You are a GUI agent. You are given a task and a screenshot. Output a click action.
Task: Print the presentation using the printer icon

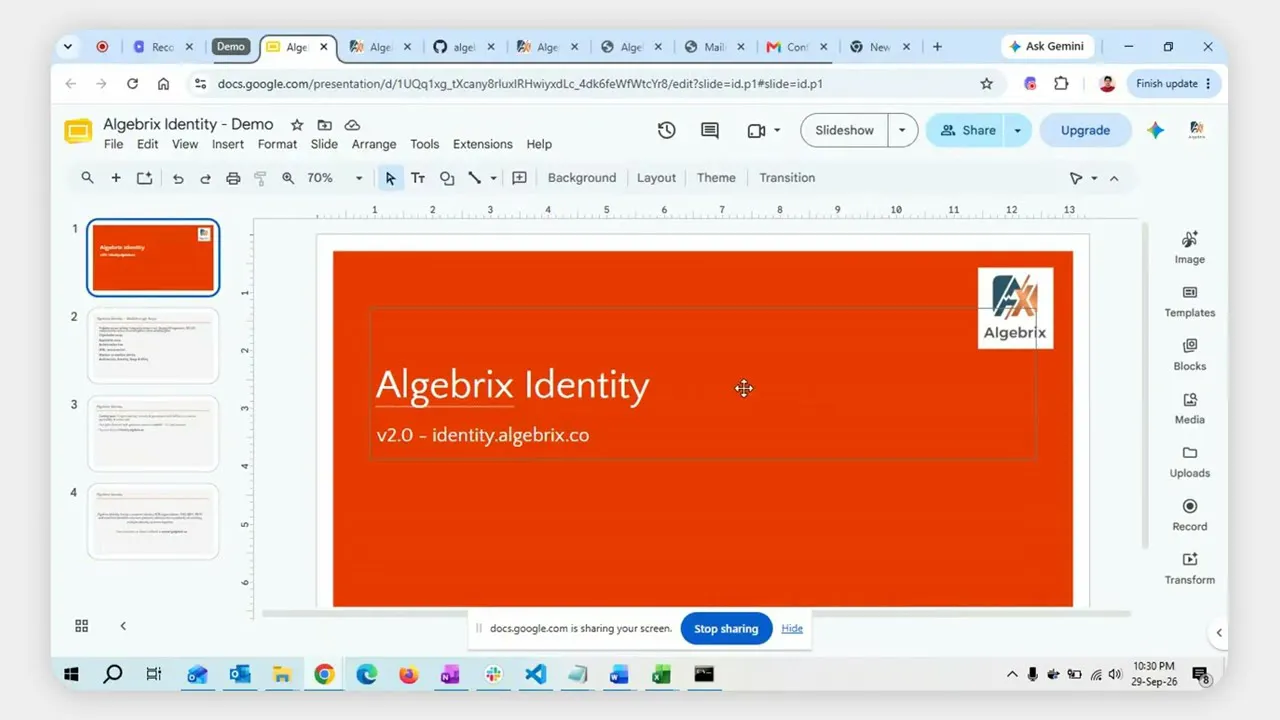coord(233,178)
